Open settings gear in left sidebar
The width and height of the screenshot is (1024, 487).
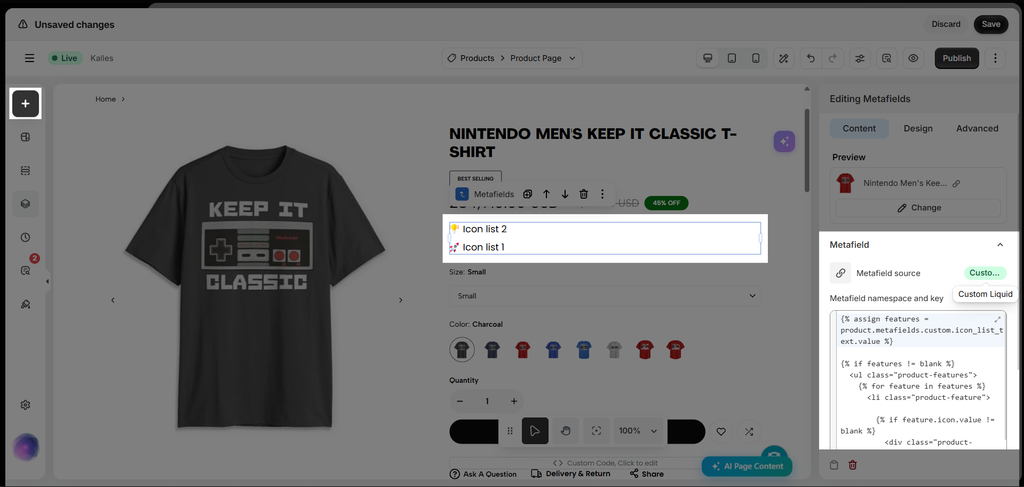click(x=25, y=405)
